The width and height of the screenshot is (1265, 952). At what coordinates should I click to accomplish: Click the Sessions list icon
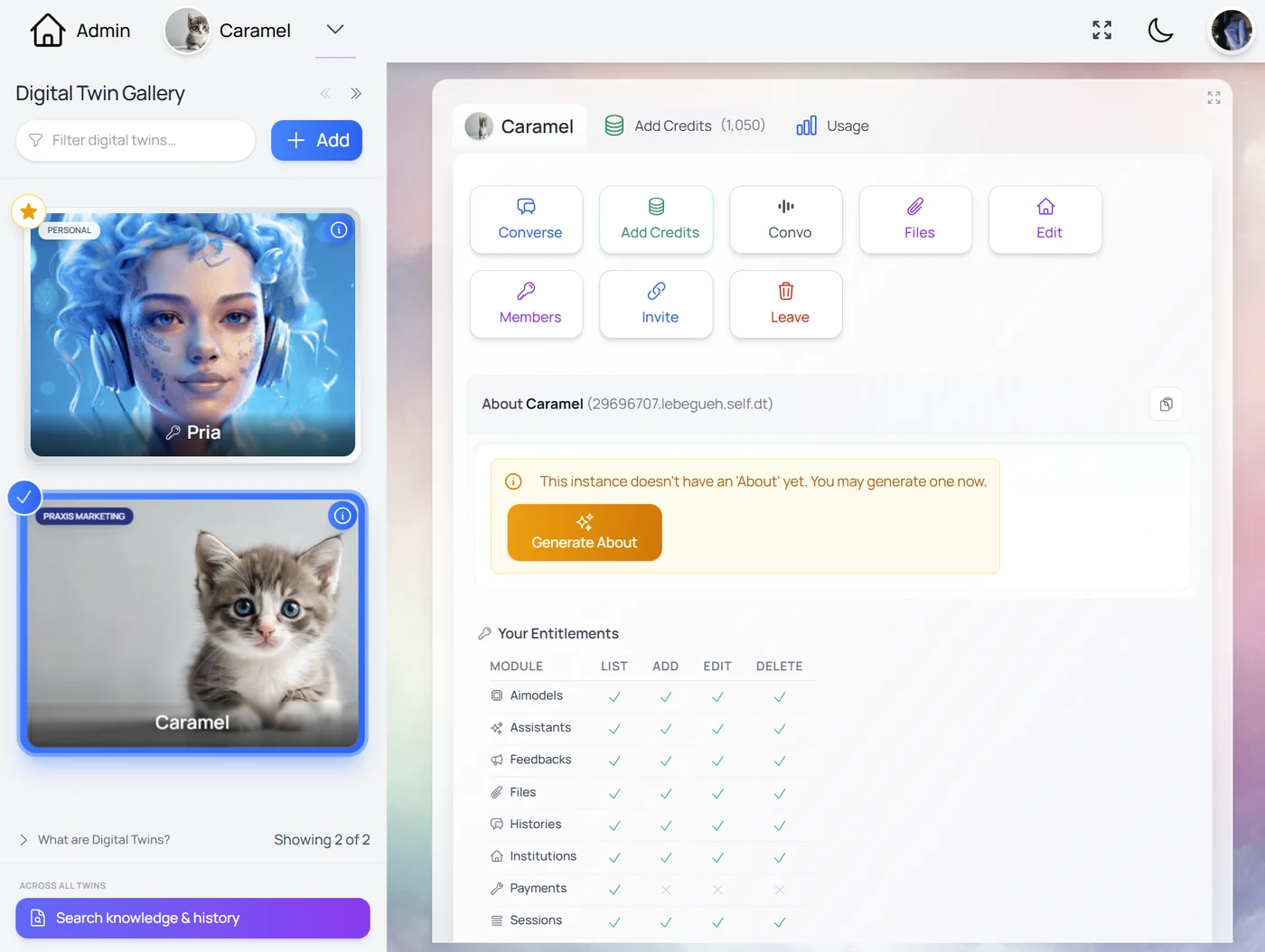pyautogui.click(x=497, y=920)
